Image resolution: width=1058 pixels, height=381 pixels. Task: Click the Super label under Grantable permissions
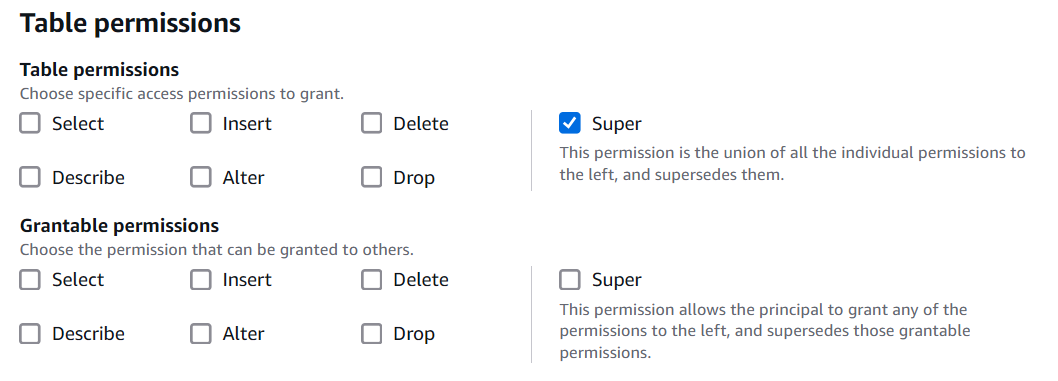pos(617,280)
